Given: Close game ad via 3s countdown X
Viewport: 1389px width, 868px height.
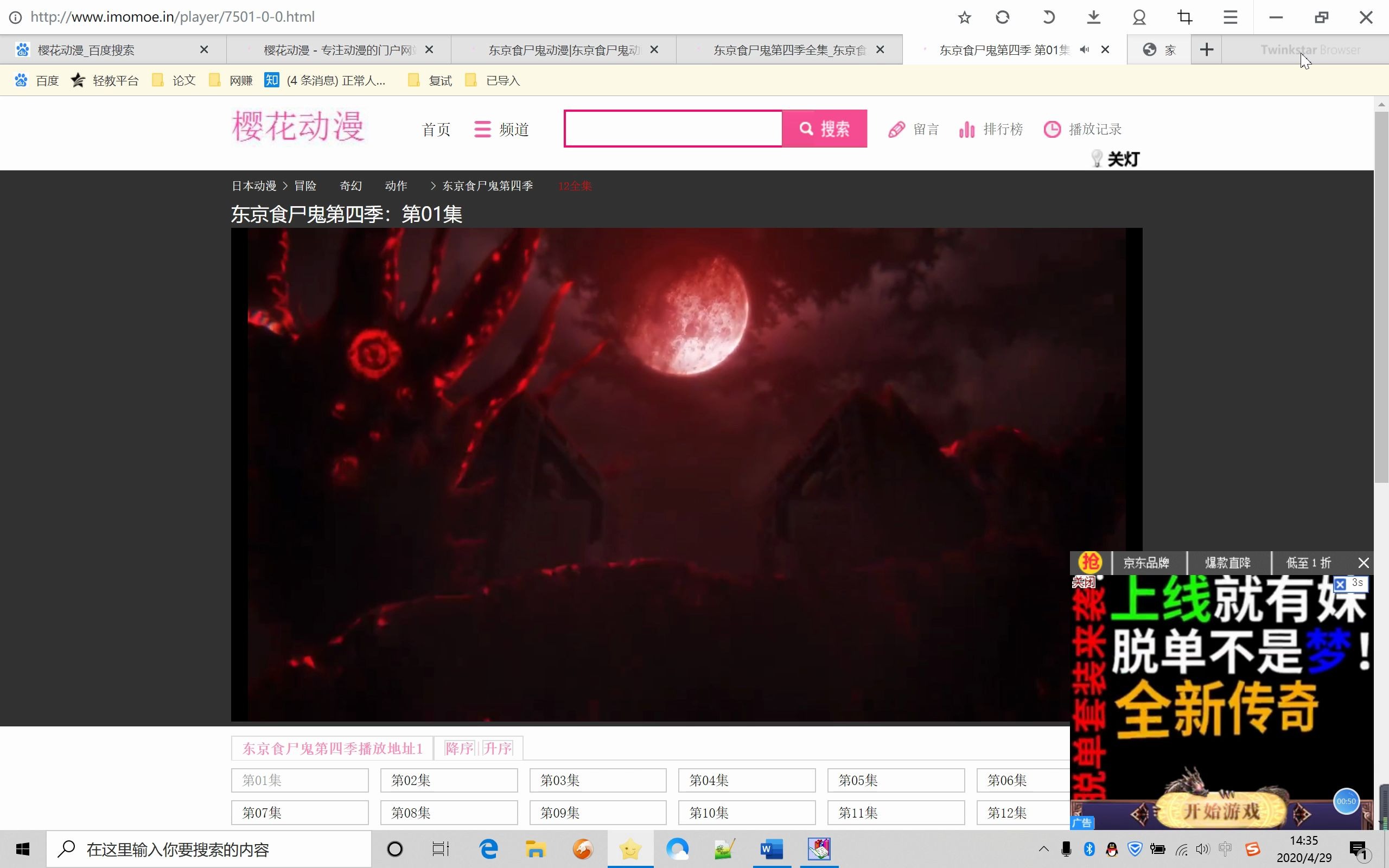Looking at the screenshot, I should (1340, 584).
